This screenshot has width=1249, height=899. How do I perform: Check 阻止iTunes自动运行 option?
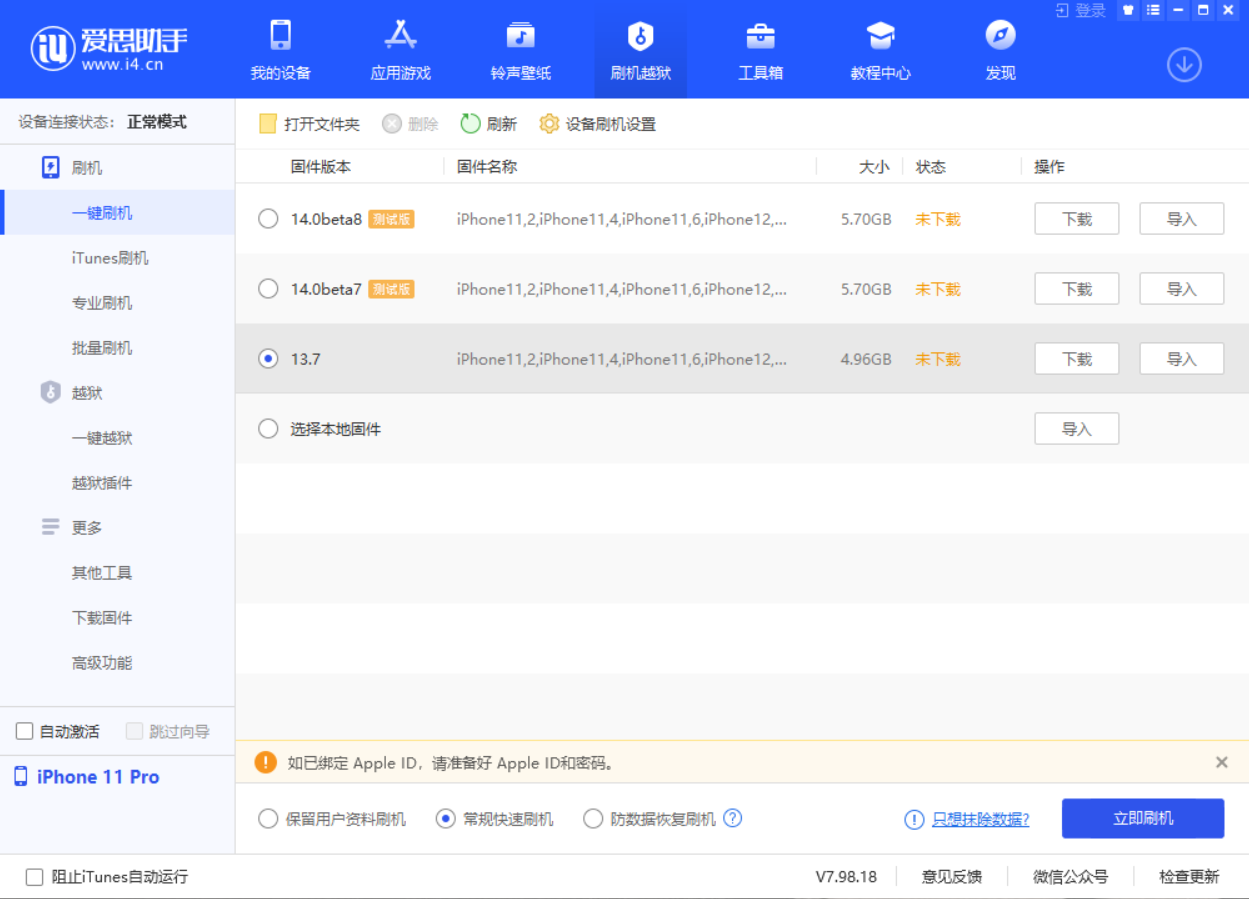click(x=35, y=877)
